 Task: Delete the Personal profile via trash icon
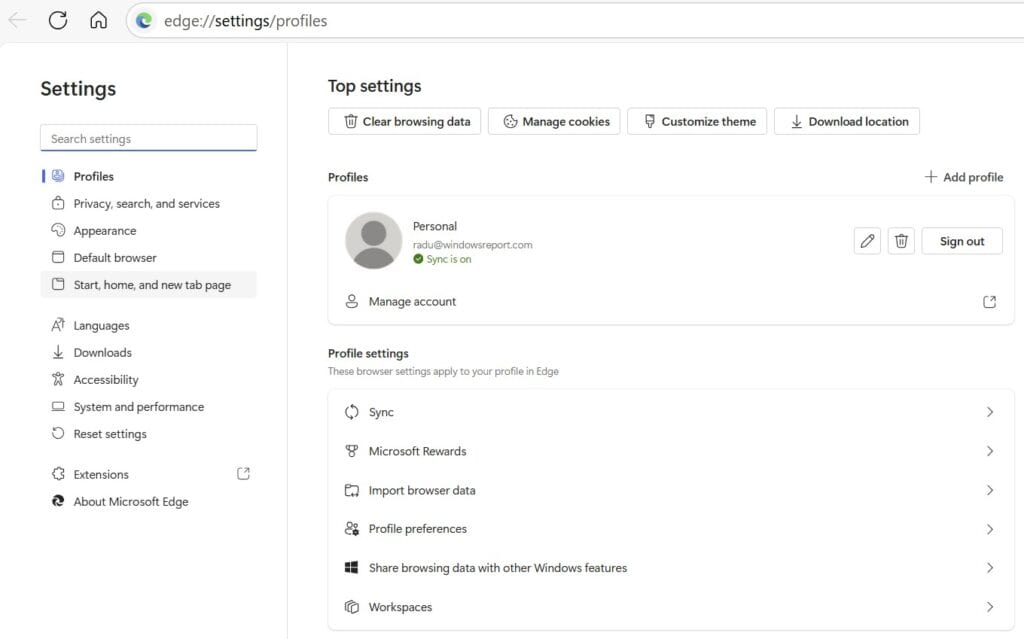point(900,241)
